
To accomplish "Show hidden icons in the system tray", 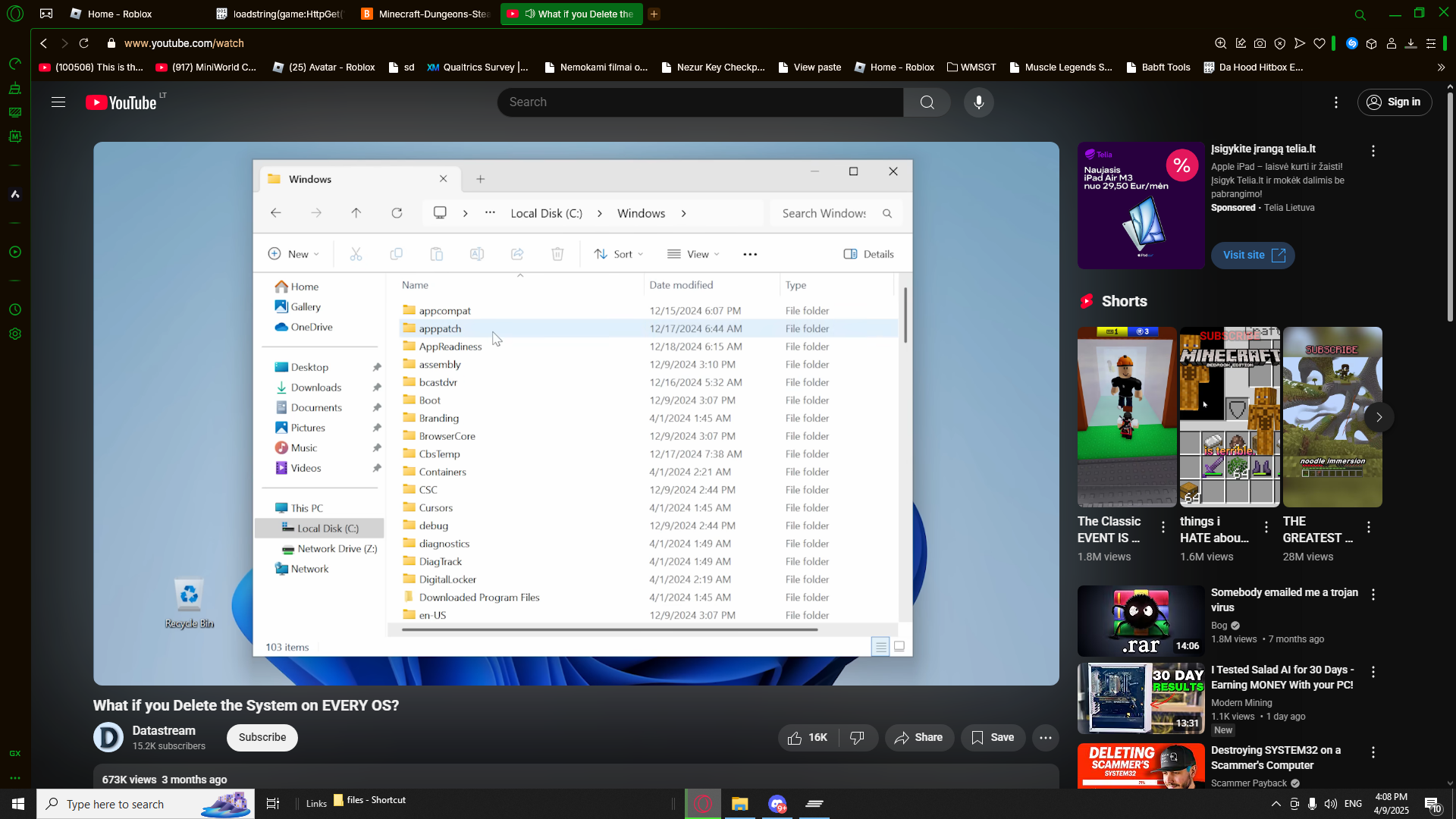I will coord(1276,804).
